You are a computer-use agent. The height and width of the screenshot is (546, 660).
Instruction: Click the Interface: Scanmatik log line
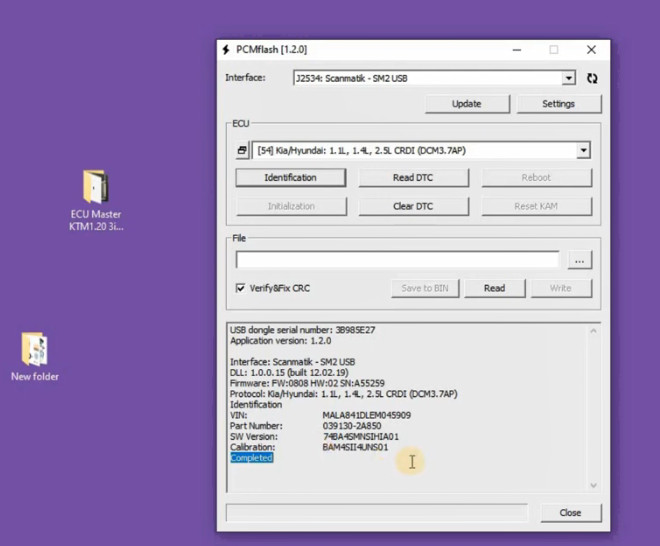[293, 362]
